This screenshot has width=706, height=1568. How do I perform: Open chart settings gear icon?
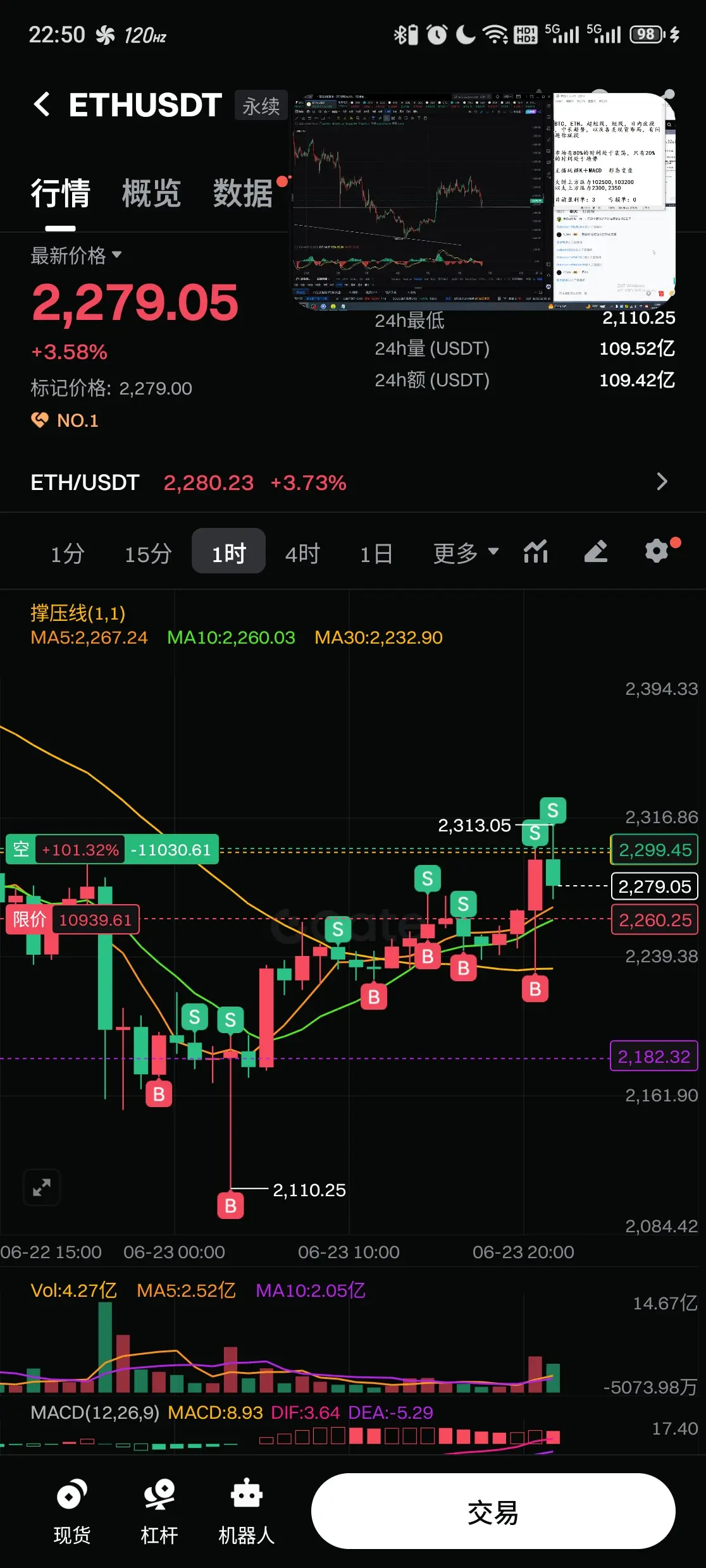(657, 551)
